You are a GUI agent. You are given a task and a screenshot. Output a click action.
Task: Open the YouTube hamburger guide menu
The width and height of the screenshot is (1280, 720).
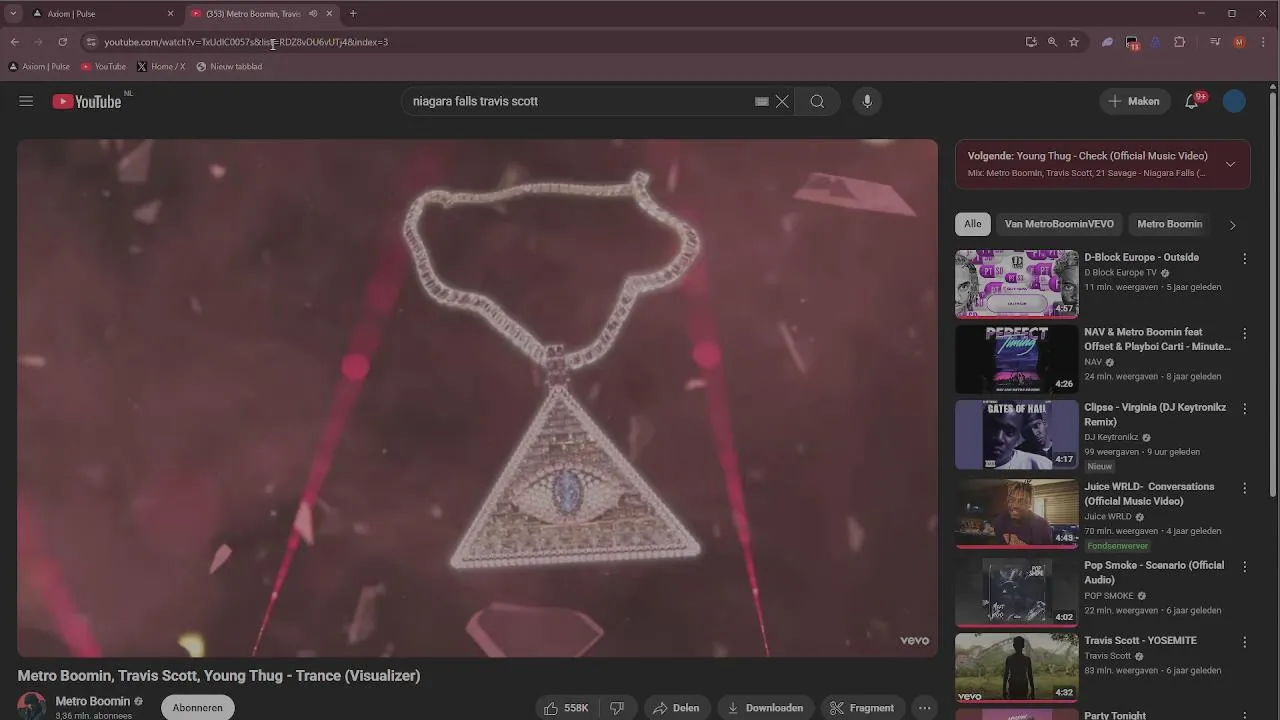[26, 101]
